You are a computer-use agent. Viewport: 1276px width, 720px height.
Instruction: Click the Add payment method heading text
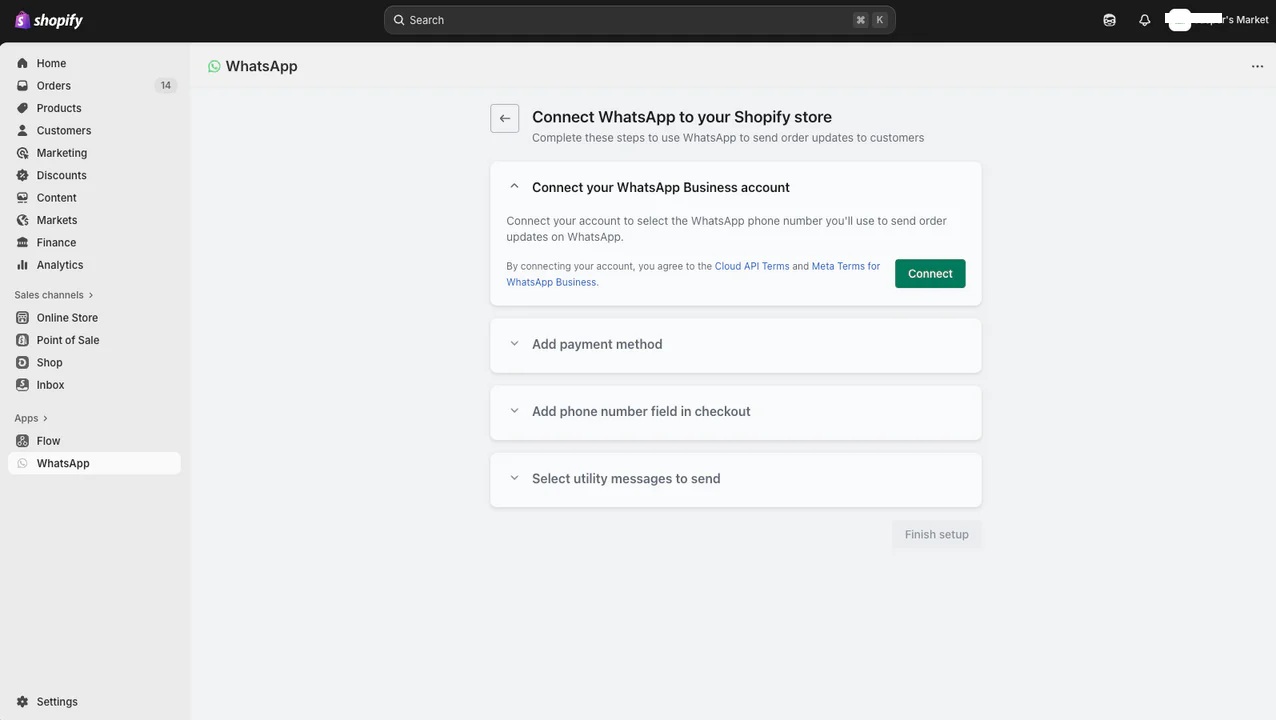click(x=597, y=344)
